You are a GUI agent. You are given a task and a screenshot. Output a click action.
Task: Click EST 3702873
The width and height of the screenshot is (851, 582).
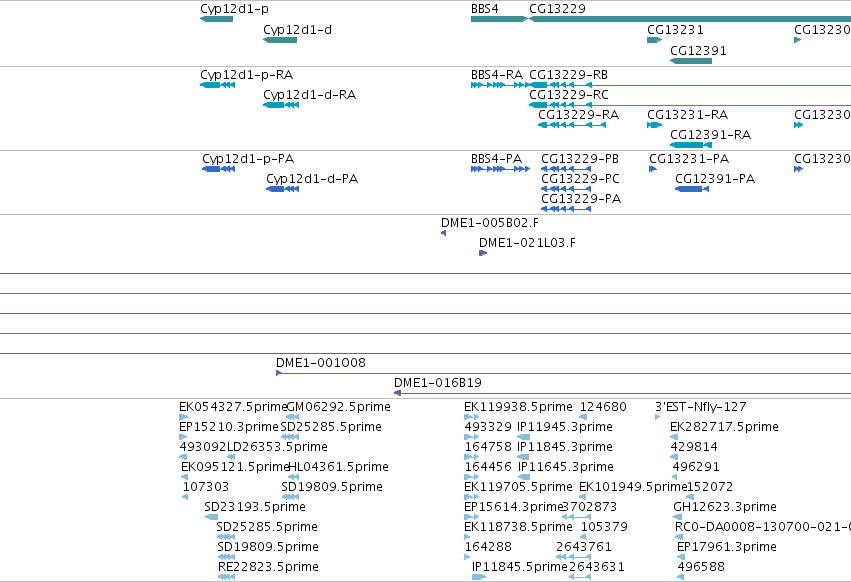[x=576, y=517]
